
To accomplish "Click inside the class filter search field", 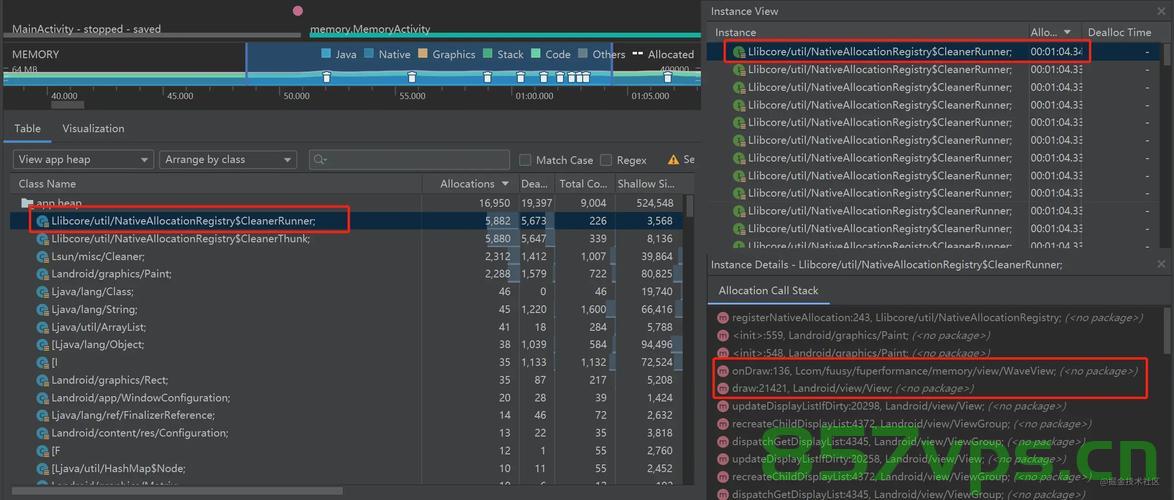I will tap(410, 159).
